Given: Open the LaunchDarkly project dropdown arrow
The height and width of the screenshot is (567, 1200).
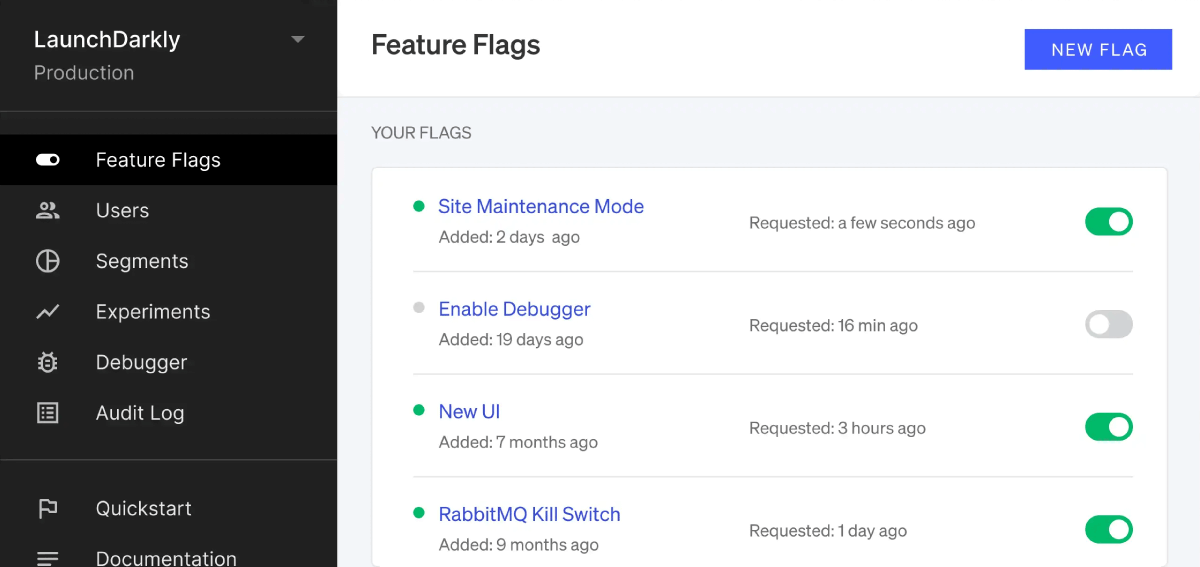Looking at the screenshot, I should (x=297, y=40).
